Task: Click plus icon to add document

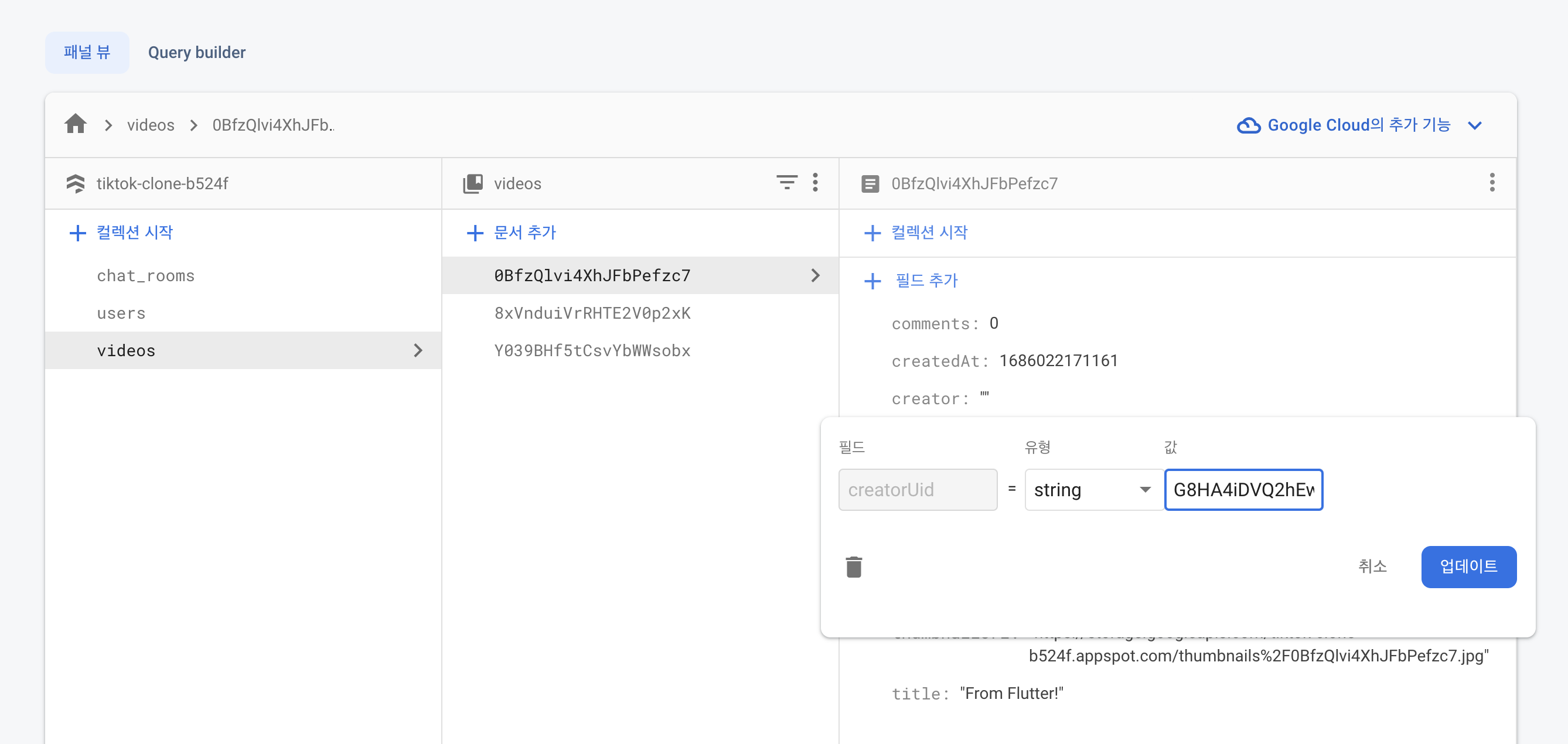Action: [x=475, y=233]
